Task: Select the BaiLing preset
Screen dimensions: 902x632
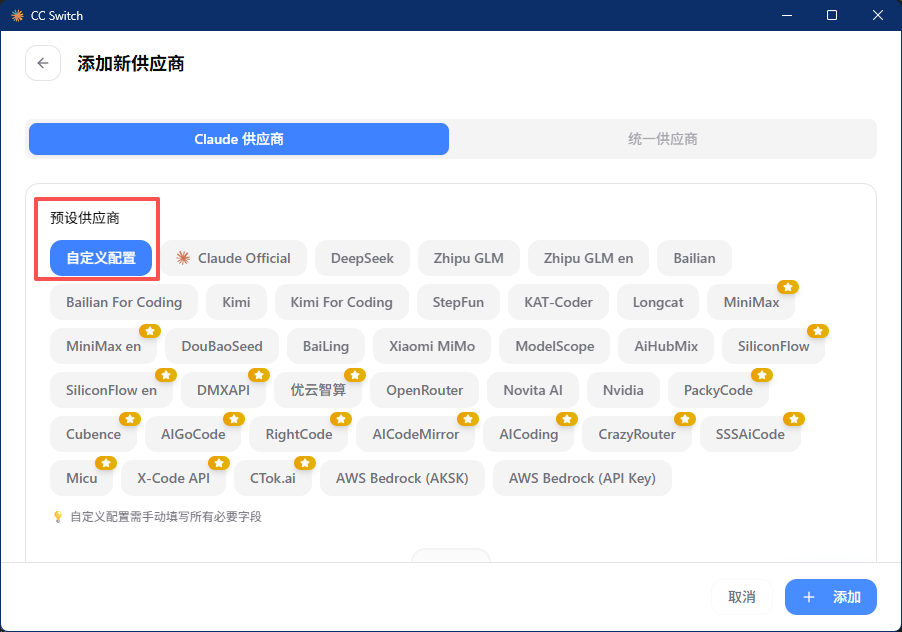Action: click(x=326, y=346)
